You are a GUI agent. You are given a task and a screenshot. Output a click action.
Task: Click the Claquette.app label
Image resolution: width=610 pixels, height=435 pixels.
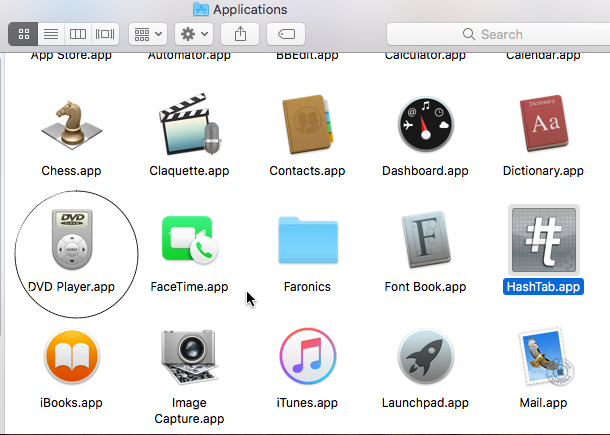(189, 170)
